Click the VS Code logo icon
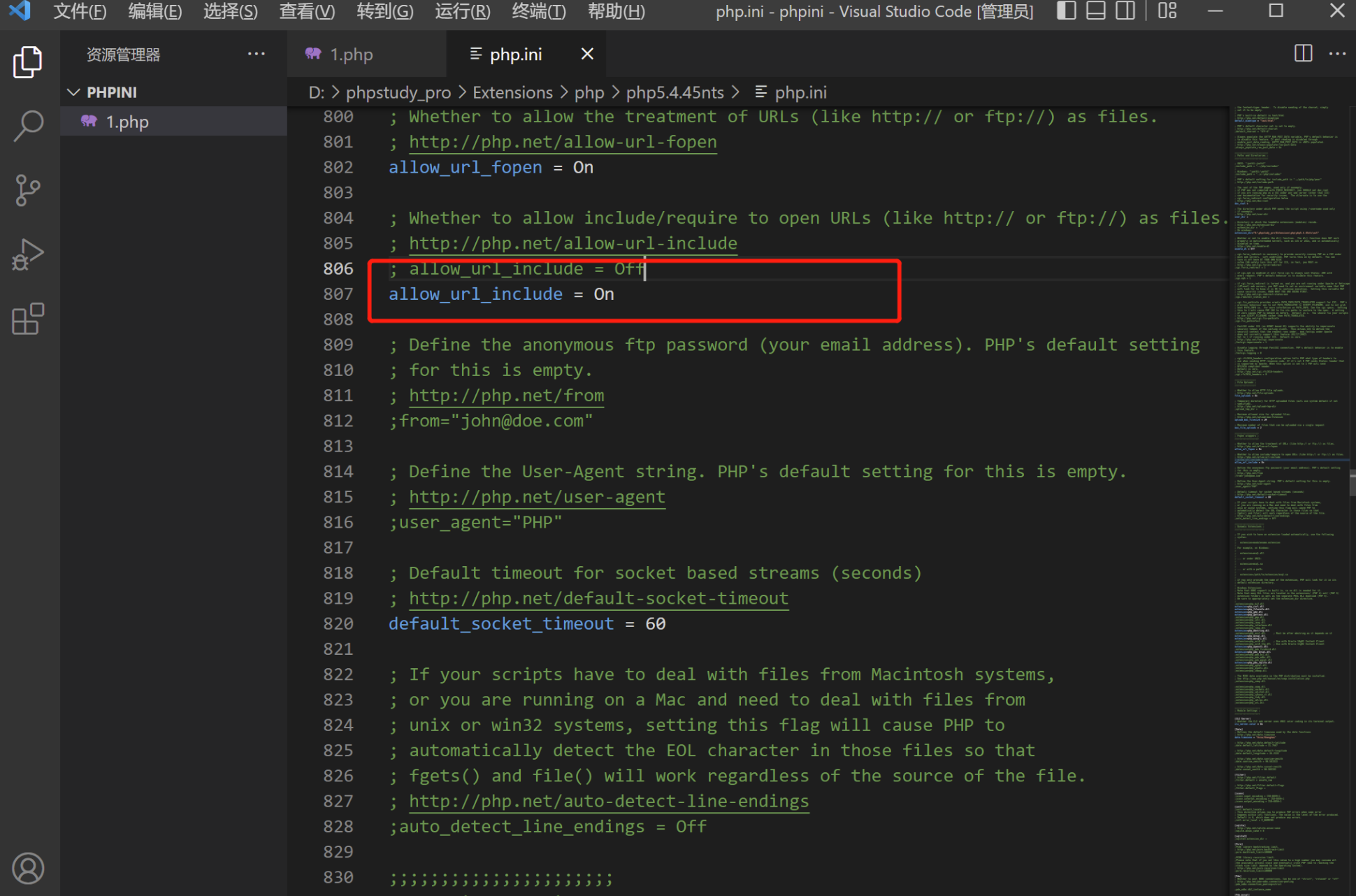 tap(20, 11)
